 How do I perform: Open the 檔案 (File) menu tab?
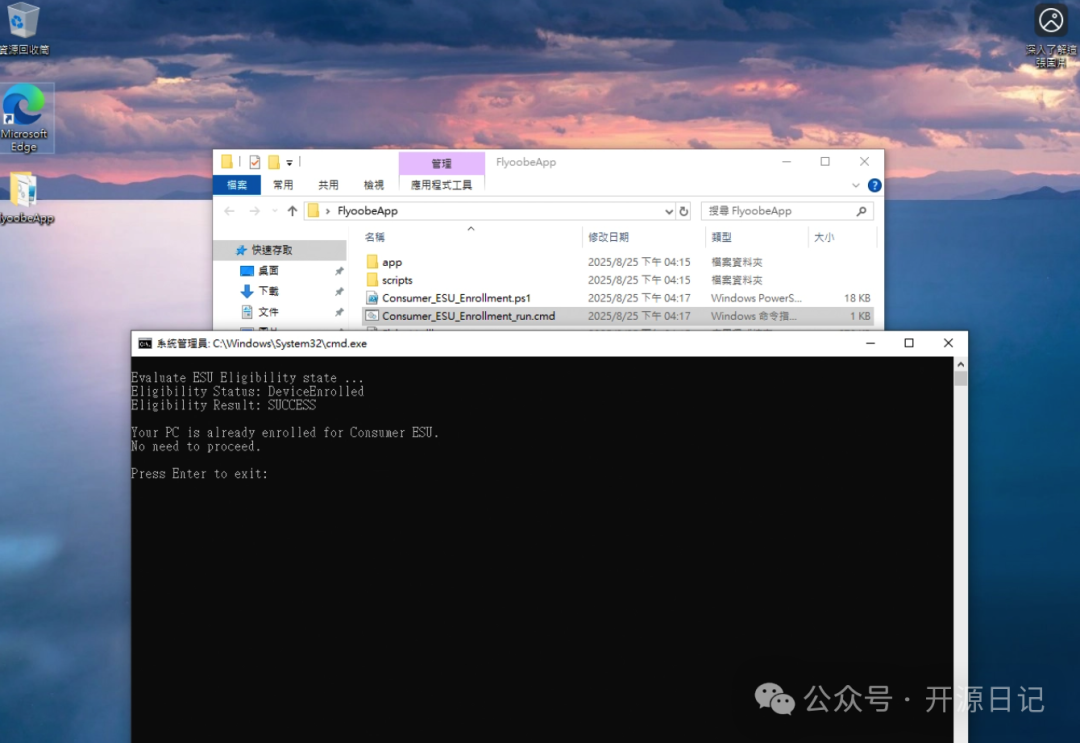237,185
